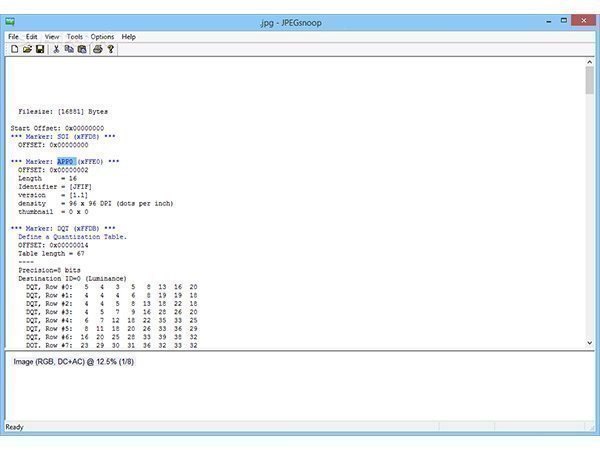Viewport: 600px width, 450px height.
Task: Open the View menu
Action: (52, 37)
